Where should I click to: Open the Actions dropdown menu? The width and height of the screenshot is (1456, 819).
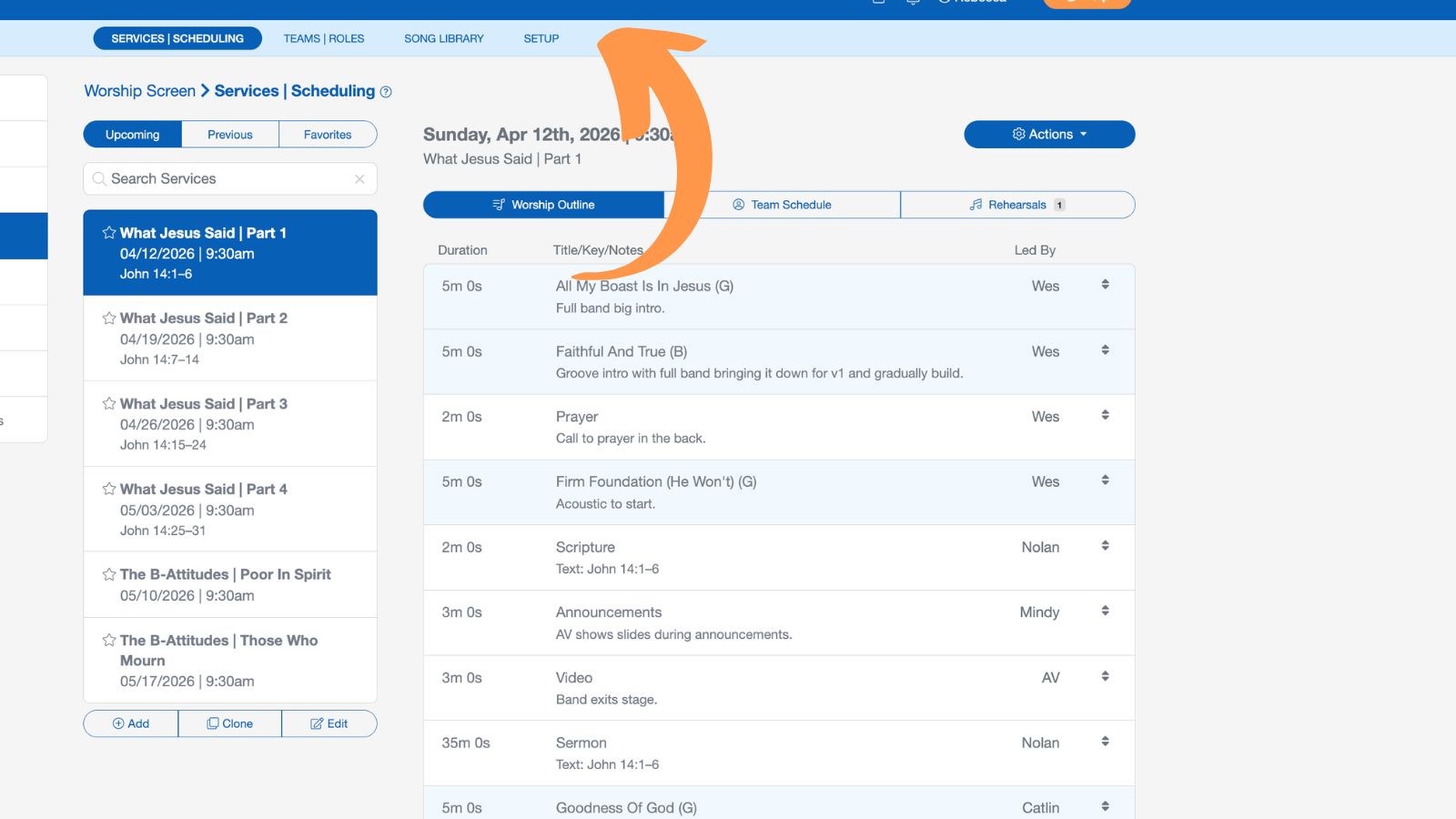1048,134
